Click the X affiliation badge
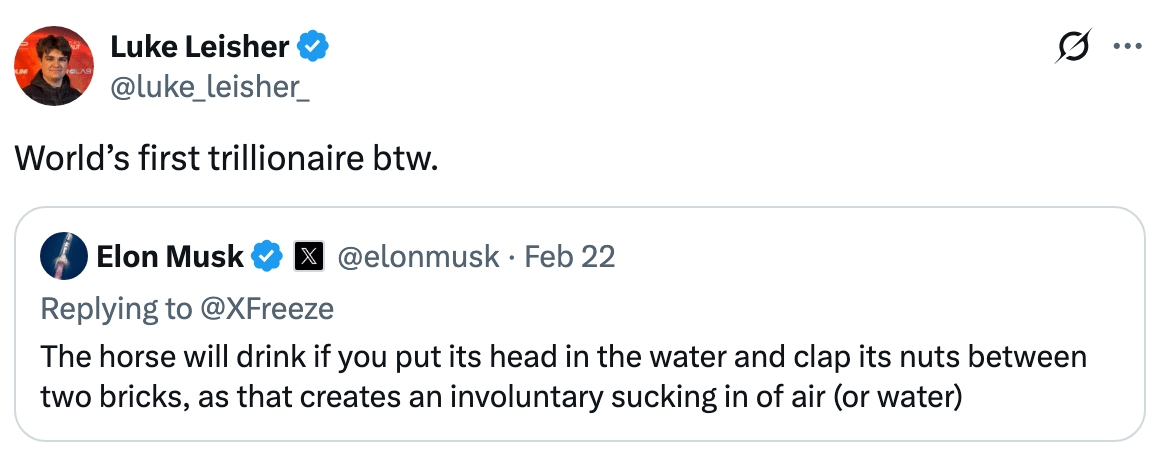This screenshot has height=462, width=1174. click(x=307, y=257)
